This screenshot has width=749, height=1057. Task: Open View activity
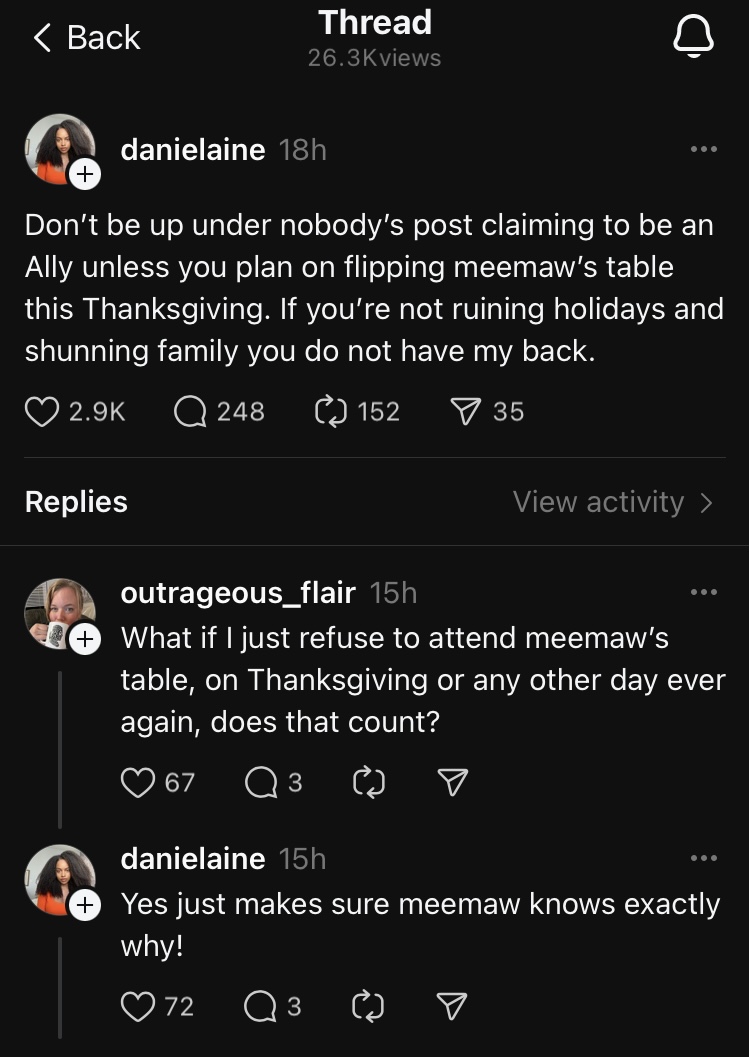tap(612, 502)
